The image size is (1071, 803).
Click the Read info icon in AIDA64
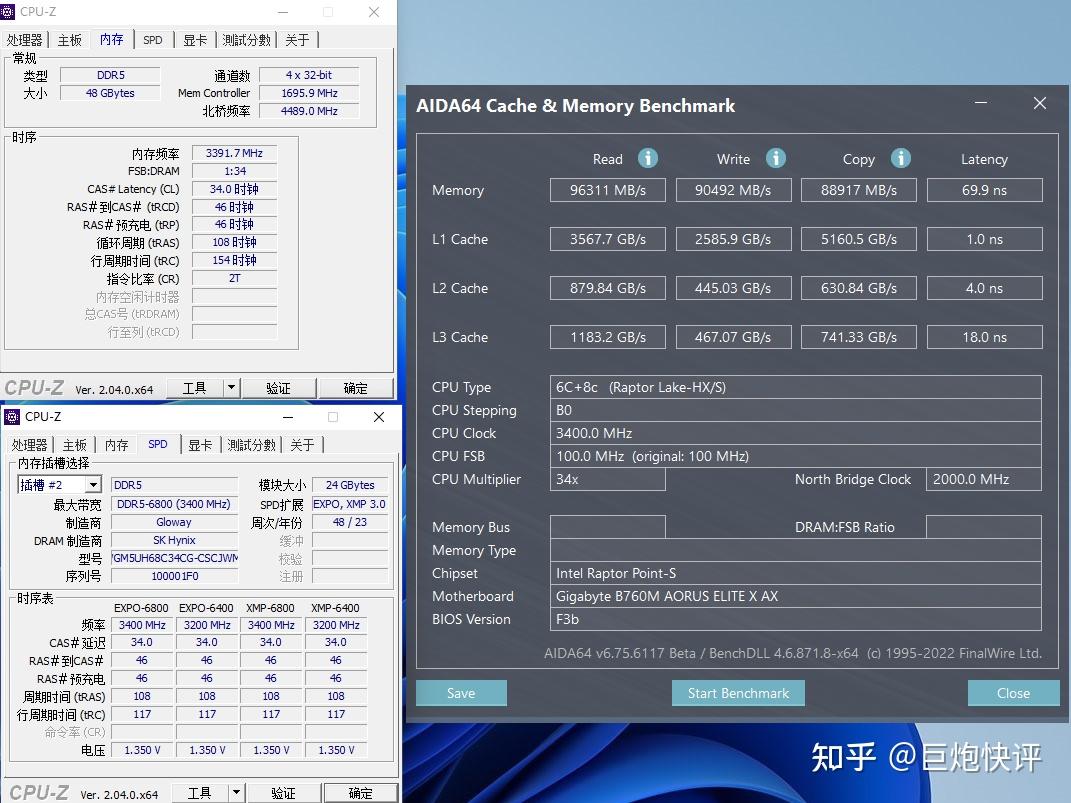648,158
